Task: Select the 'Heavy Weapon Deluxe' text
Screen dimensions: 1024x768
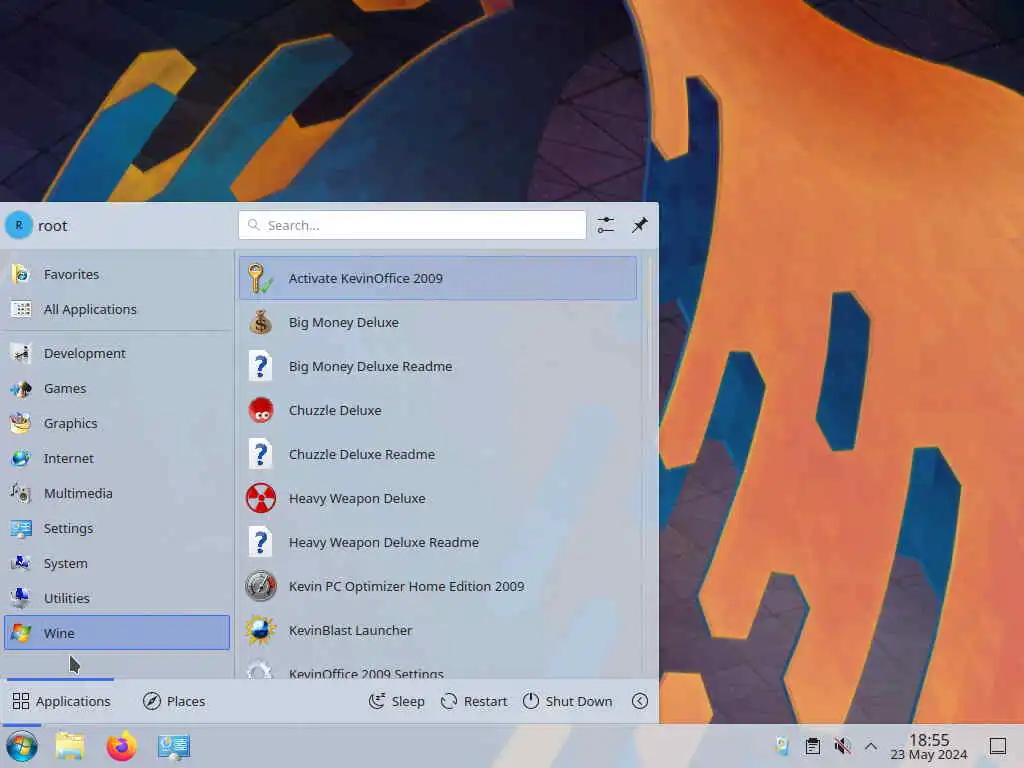Action: point(357,498)
